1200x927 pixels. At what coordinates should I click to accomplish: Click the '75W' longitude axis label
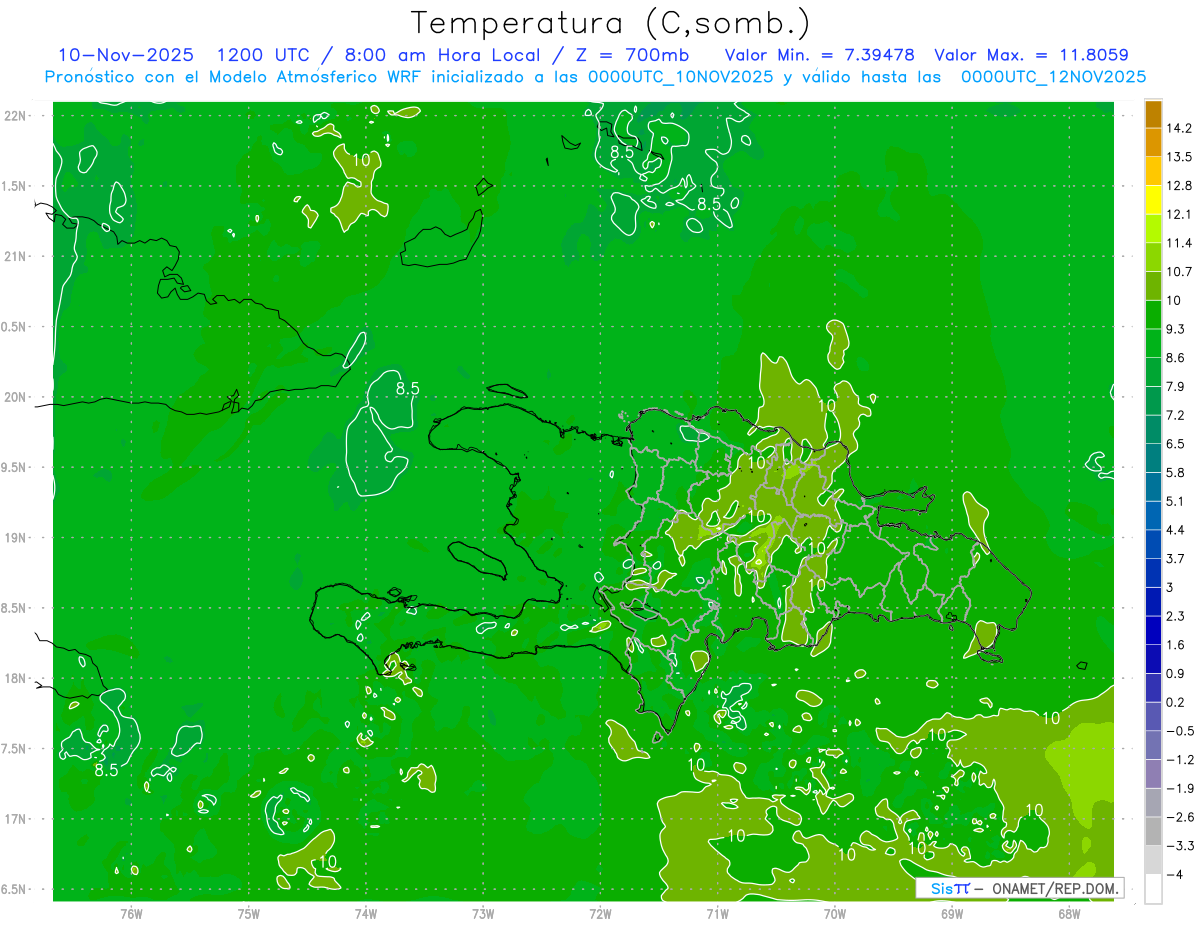(x=248, y=913)
